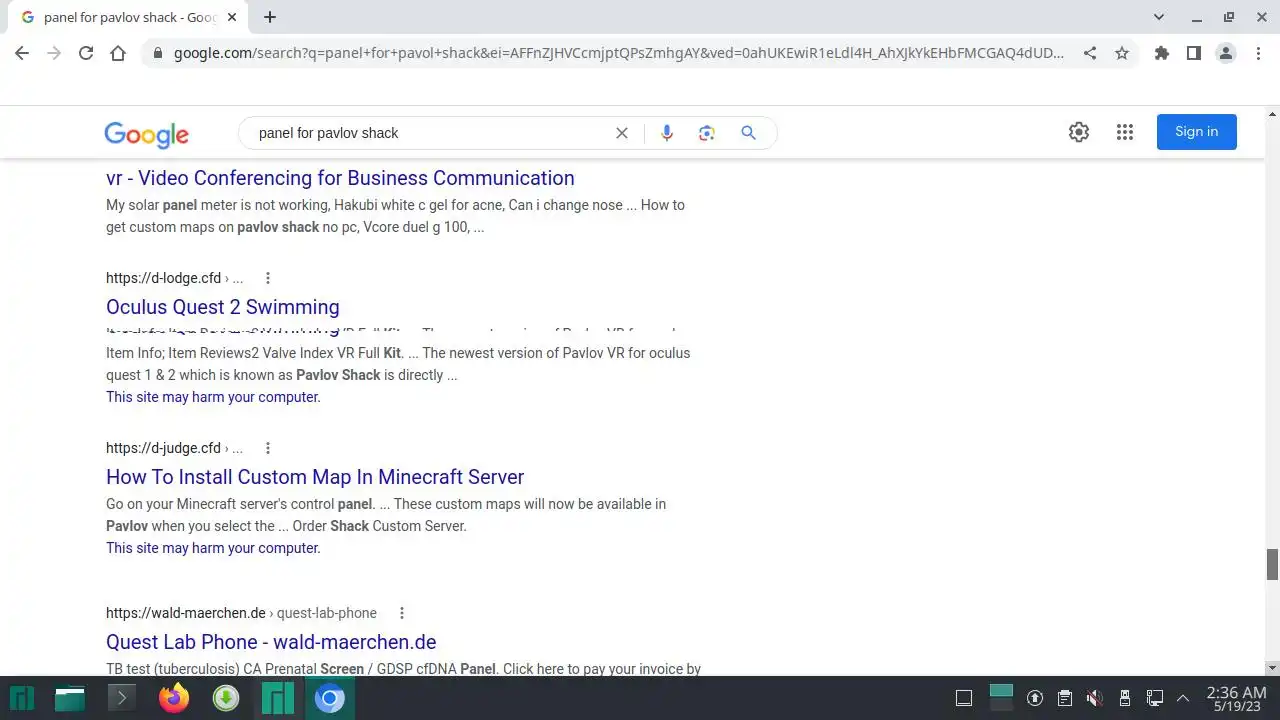Switch virtual desktop with pager
1280x720 pixels.
click(x=1001, y=697)
